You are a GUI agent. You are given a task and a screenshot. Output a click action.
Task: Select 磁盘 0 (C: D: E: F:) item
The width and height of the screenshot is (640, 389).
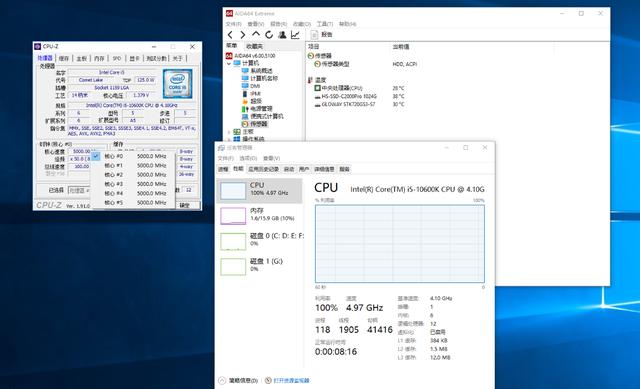point(259,241)
